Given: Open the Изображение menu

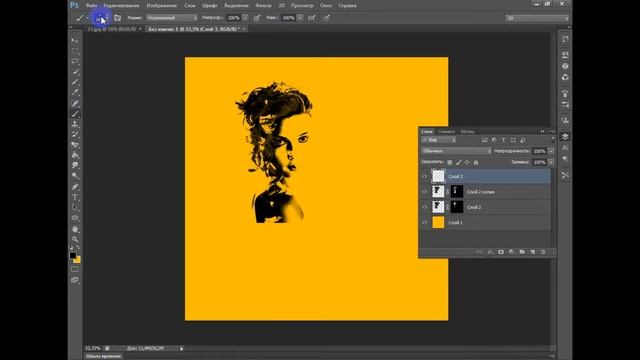Looking at the screenshot, I should tap(162, 5).
